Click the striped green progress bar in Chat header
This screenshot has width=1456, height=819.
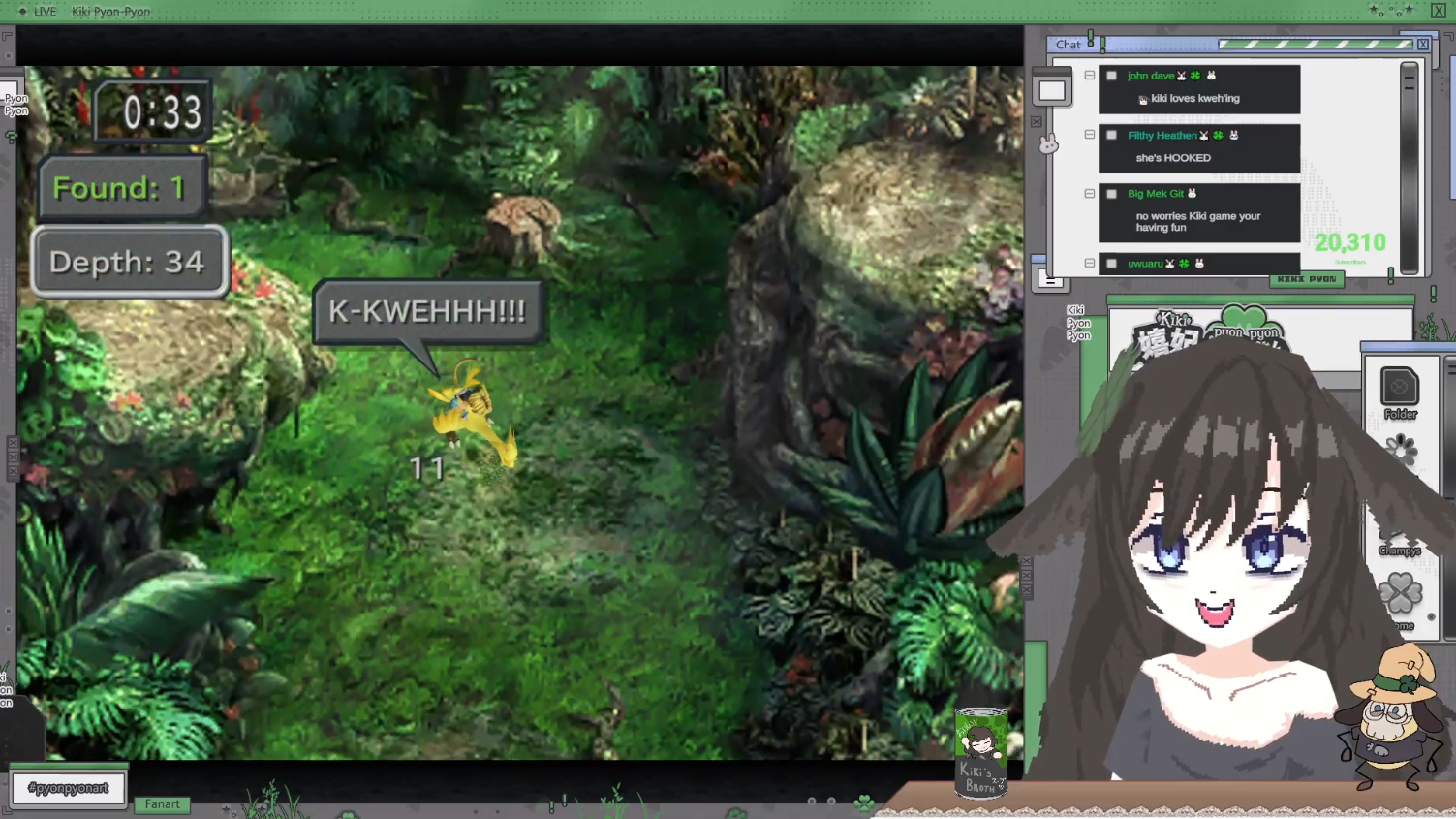tap(1315, 45)
